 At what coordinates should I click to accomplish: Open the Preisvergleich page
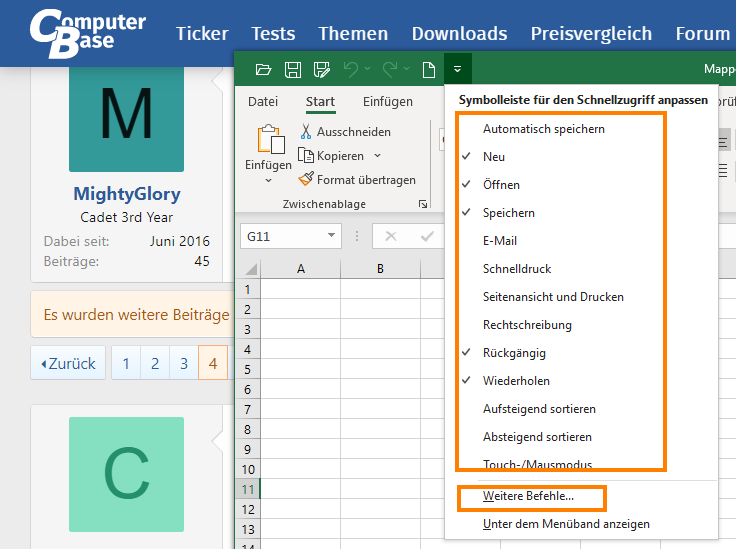pos(591,34)
